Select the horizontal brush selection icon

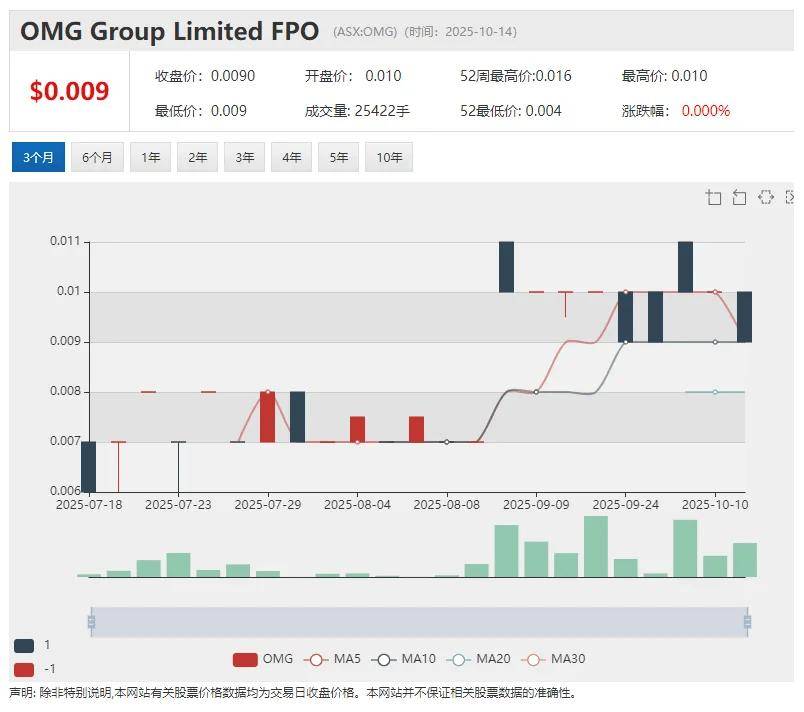click(x=765, y=197)
